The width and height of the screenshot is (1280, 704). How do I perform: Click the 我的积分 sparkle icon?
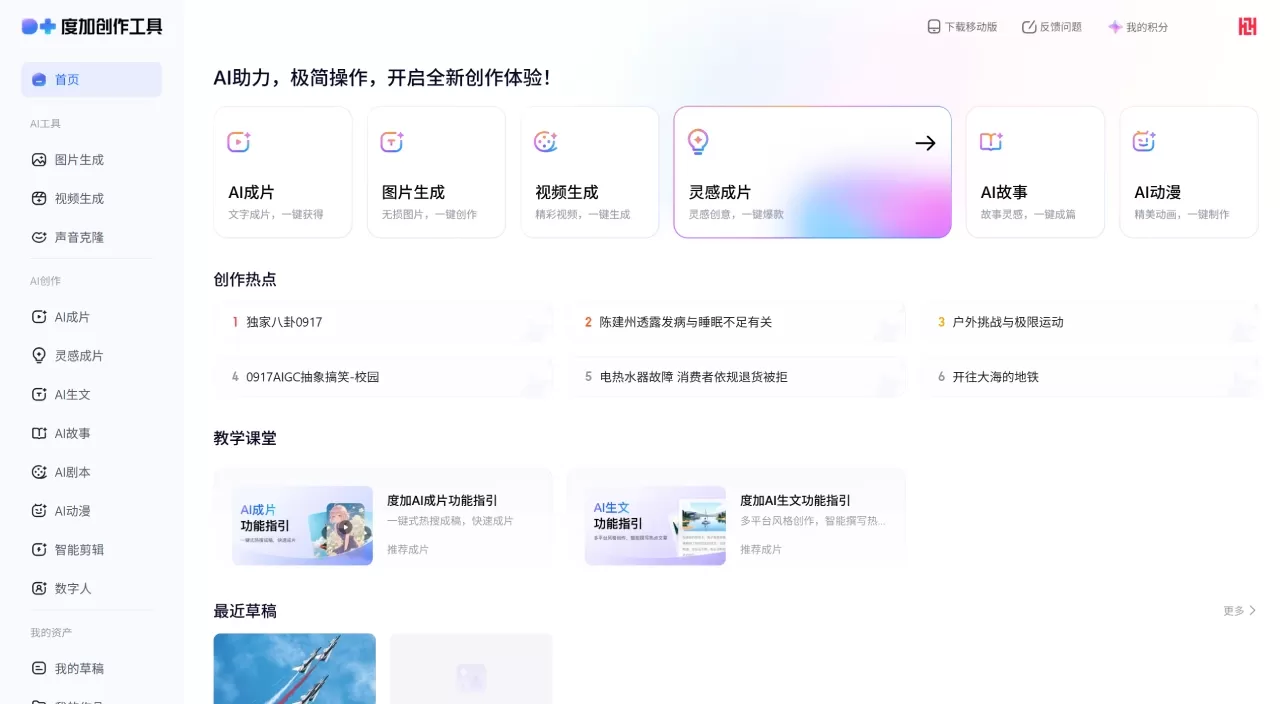click(x=1115, y=27)
